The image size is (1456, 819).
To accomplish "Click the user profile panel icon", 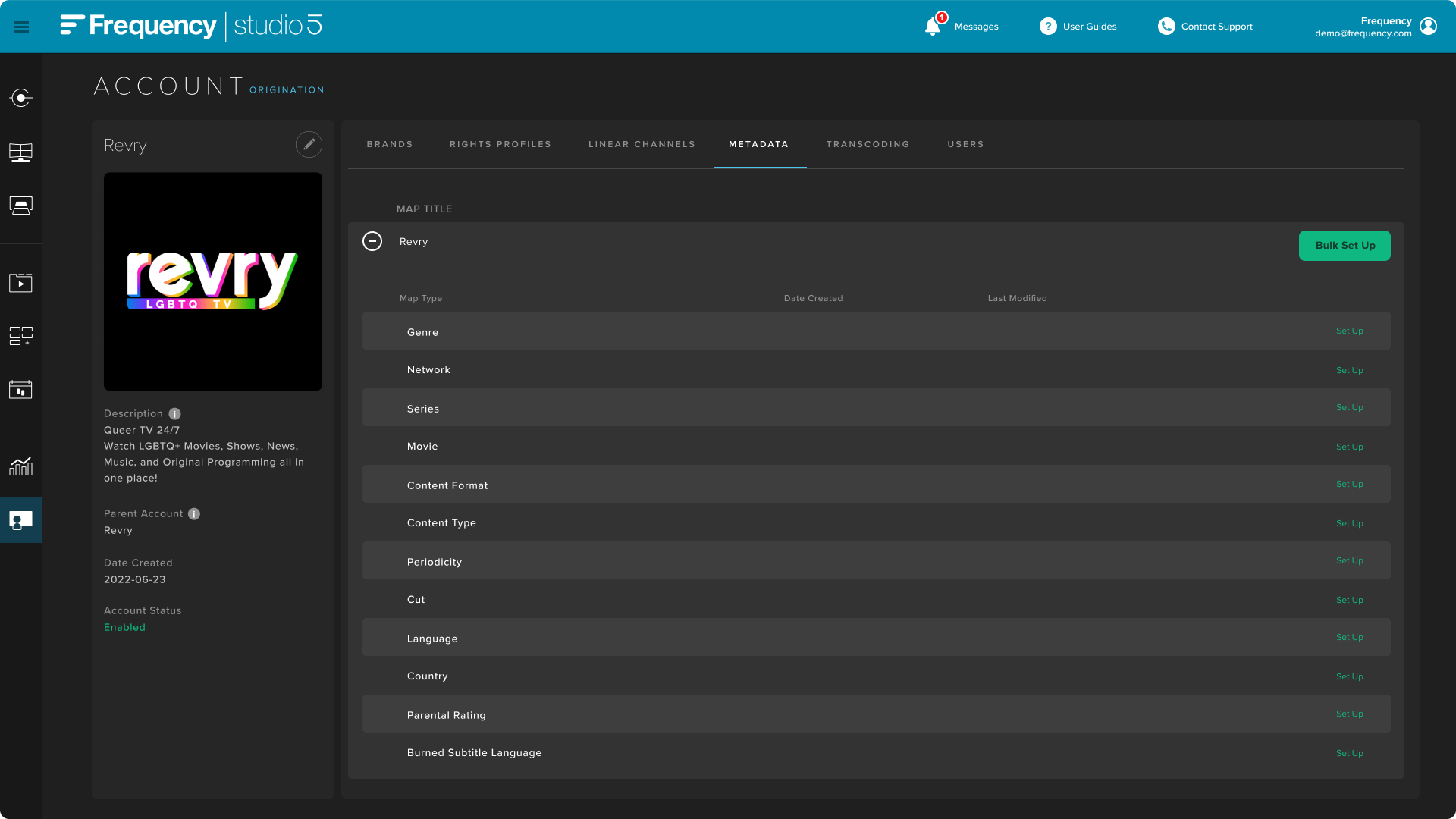I will [x=1429, y=27].
